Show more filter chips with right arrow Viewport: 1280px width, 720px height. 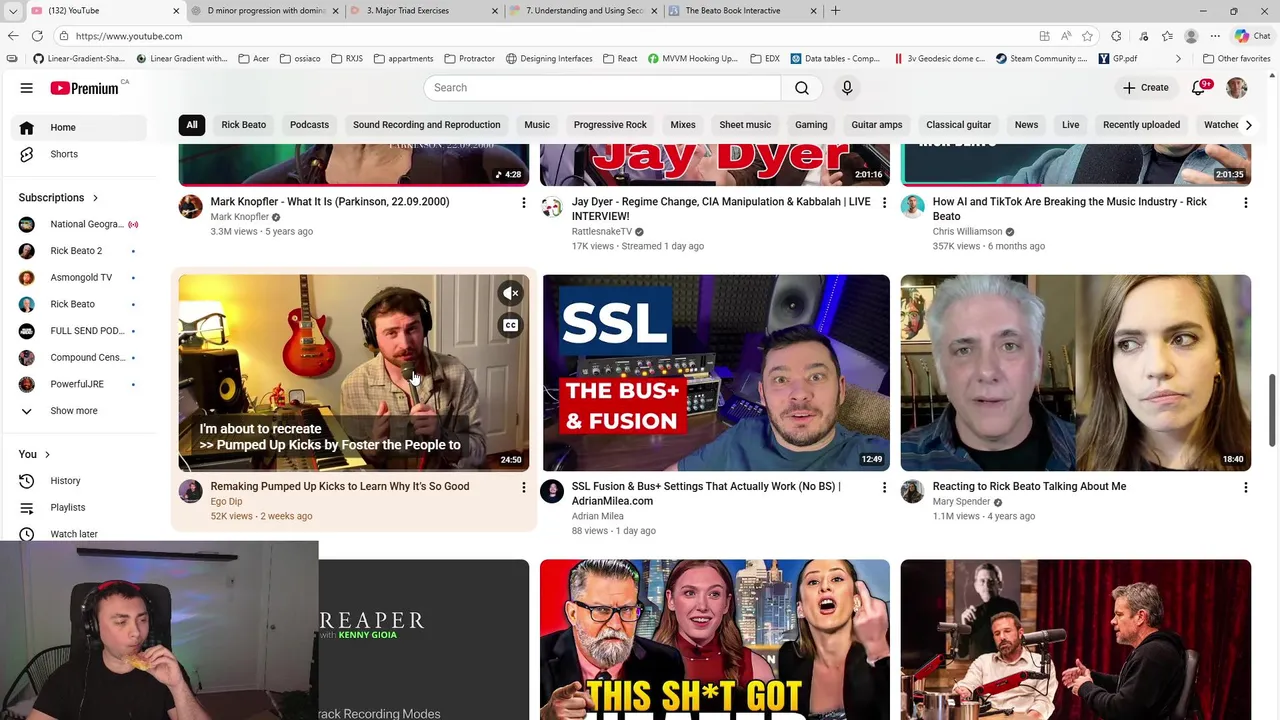1248,125
